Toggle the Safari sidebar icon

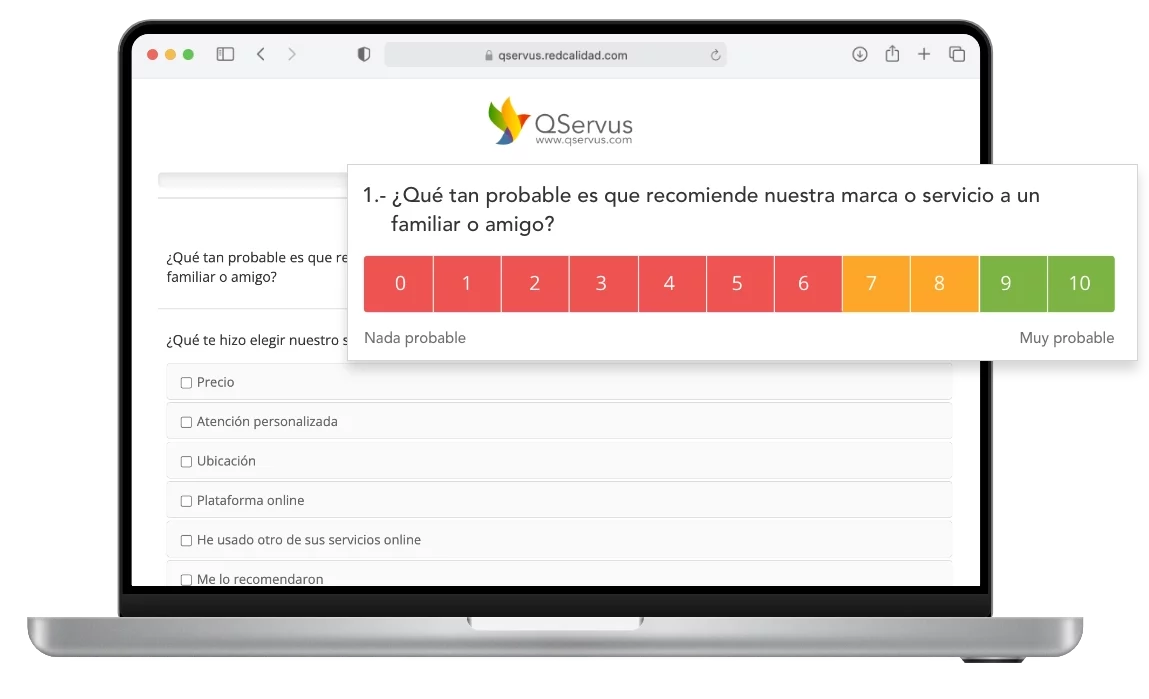point(225,55)
